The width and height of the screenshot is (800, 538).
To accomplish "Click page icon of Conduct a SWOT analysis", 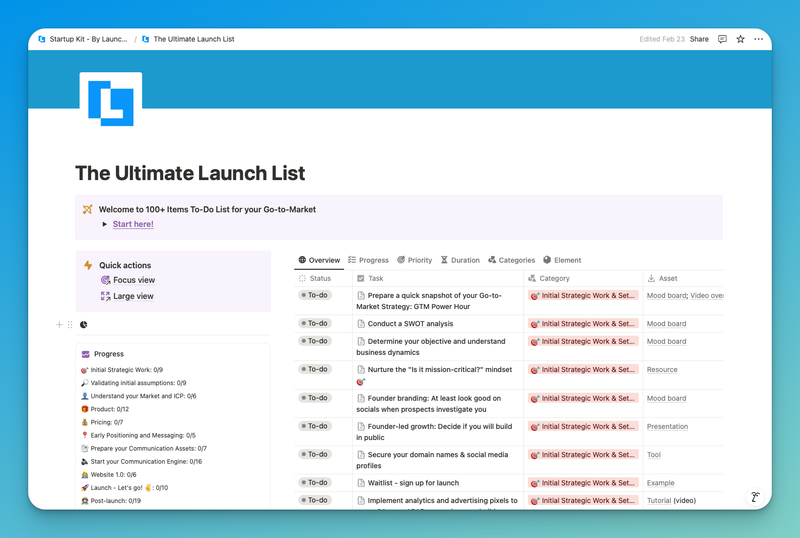I will tap(361, 324).
